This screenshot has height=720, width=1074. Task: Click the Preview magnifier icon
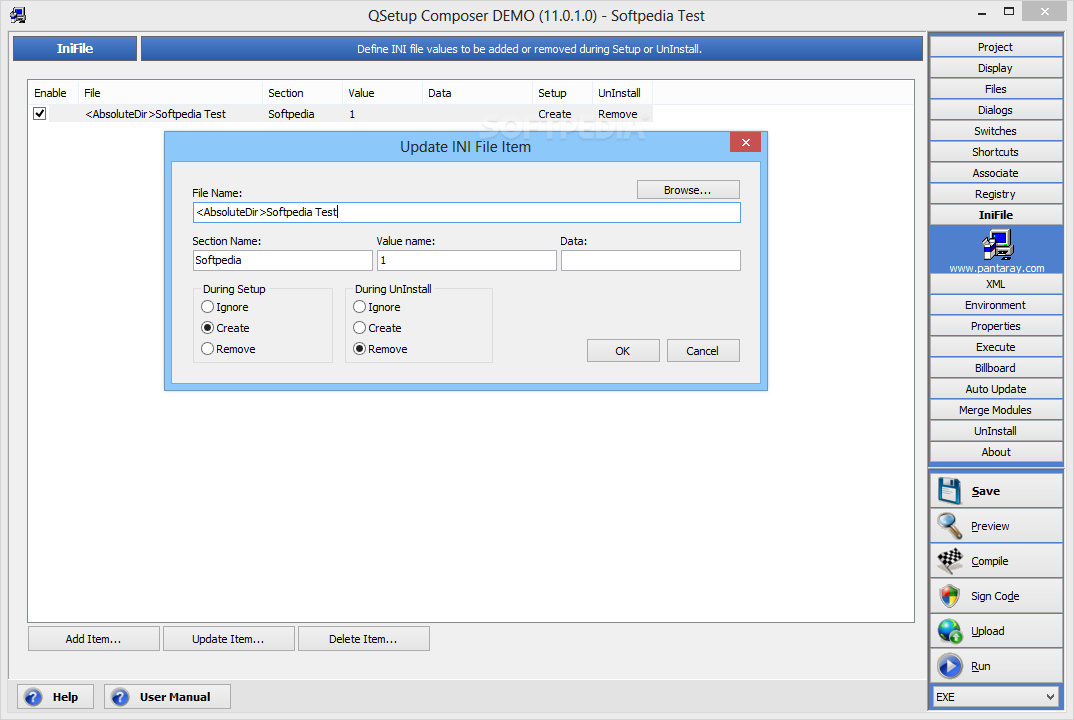[950, 526]
